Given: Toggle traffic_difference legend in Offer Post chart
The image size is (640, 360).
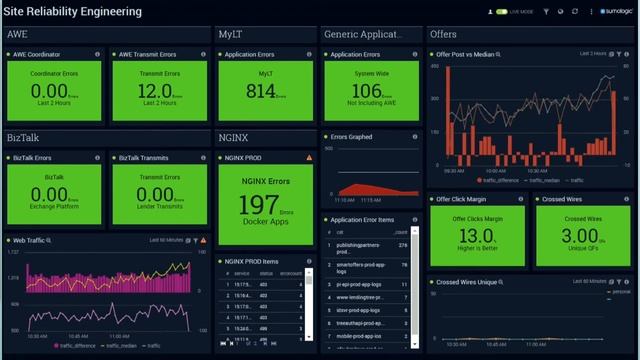Looking at the screenshot, I should (x=498, y=180).
